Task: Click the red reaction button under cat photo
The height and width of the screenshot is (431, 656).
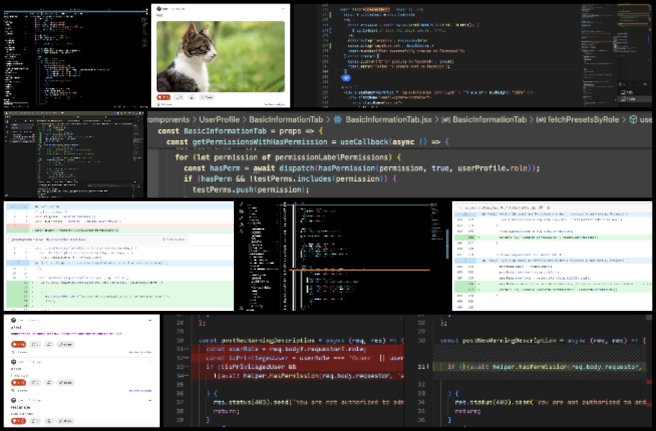Action: coord(163,97)
